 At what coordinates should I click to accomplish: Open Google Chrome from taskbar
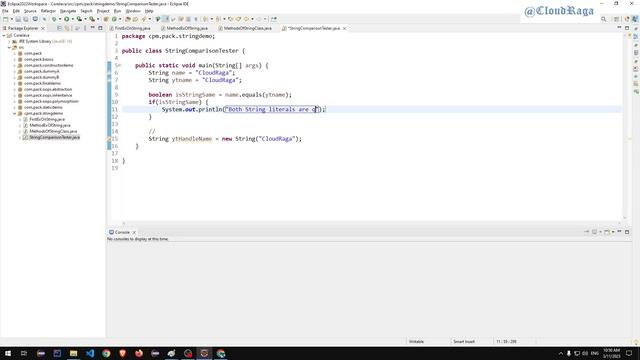pyautogui.click(x=106, y=353)
